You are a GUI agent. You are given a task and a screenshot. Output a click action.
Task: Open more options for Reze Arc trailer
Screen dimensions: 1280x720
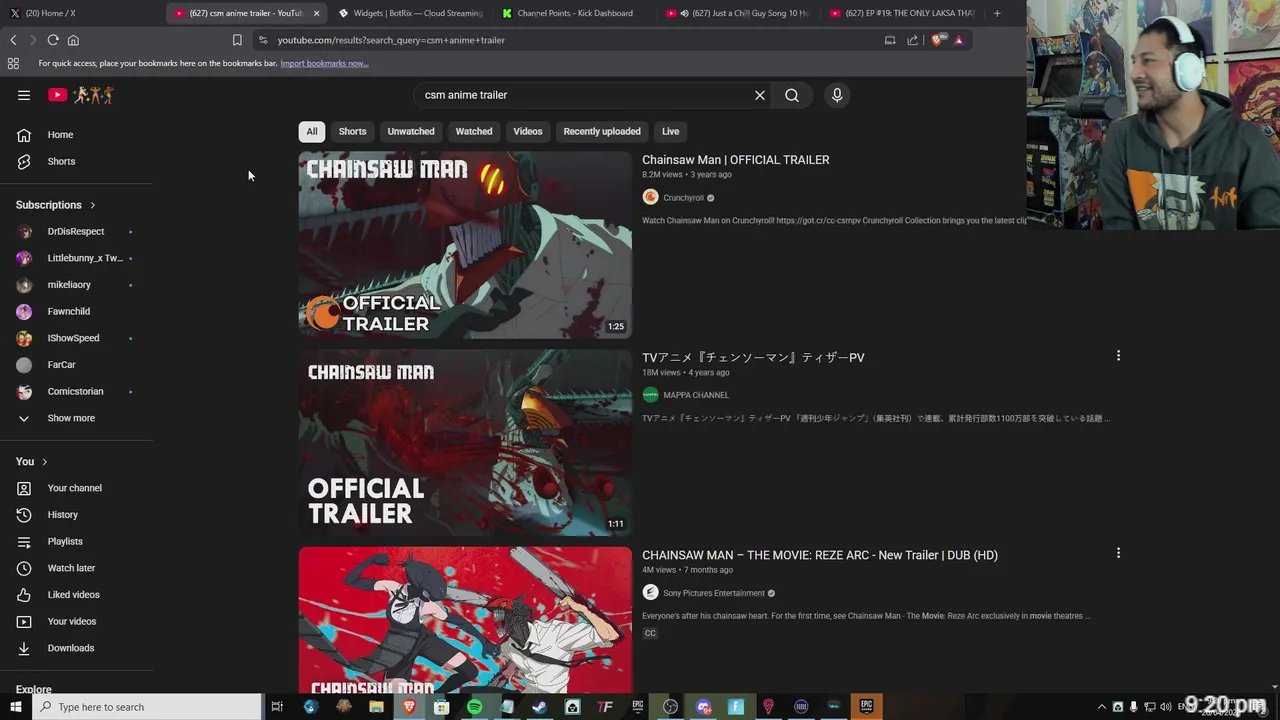click(1118, 553)
